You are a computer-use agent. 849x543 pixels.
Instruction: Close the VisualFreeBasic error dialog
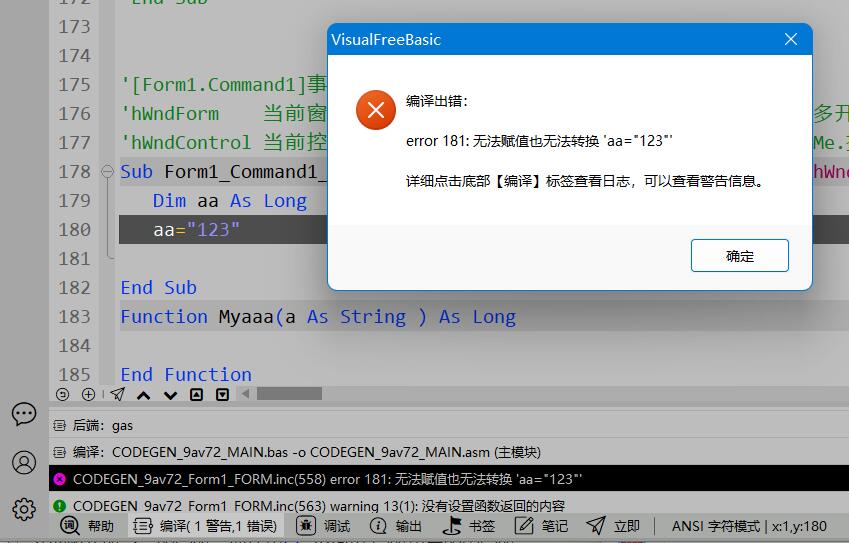790,40
